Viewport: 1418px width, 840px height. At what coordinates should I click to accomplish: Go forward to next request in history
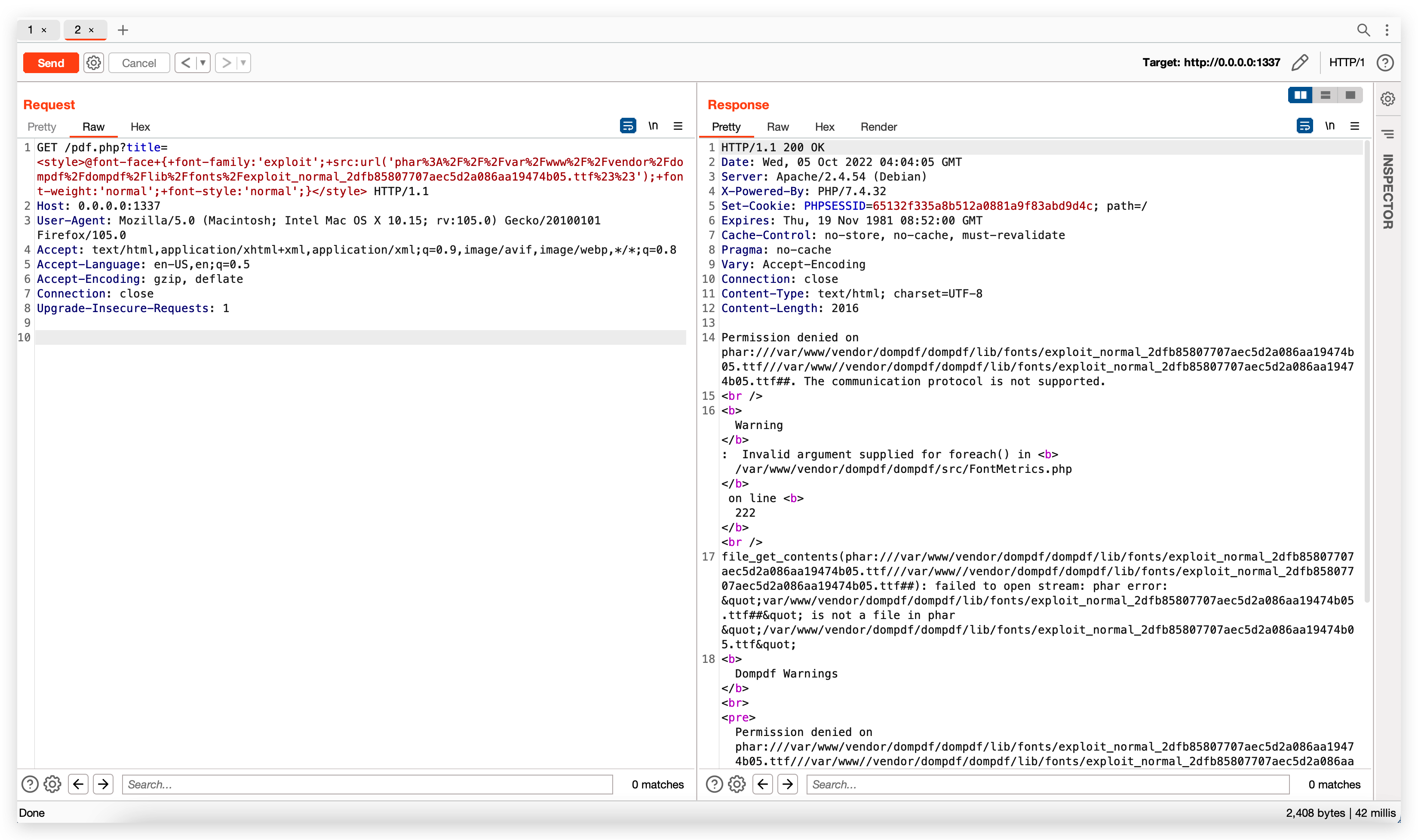click(226, 63)
